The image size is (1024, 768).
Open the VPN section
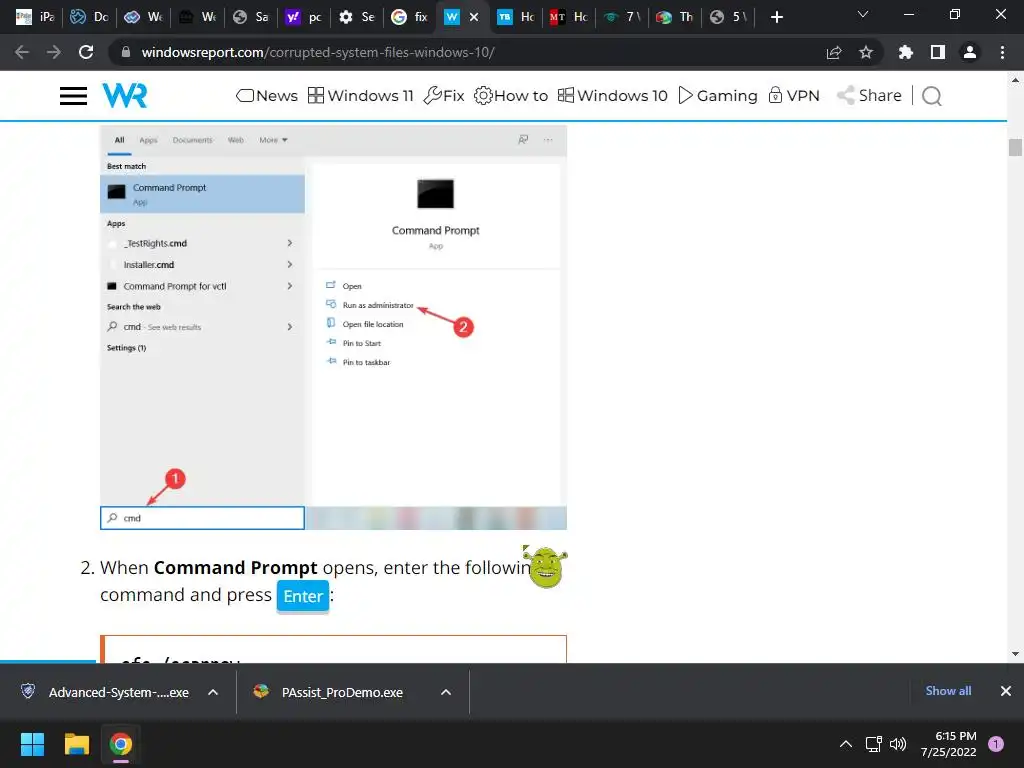click(x=793, y=95)
